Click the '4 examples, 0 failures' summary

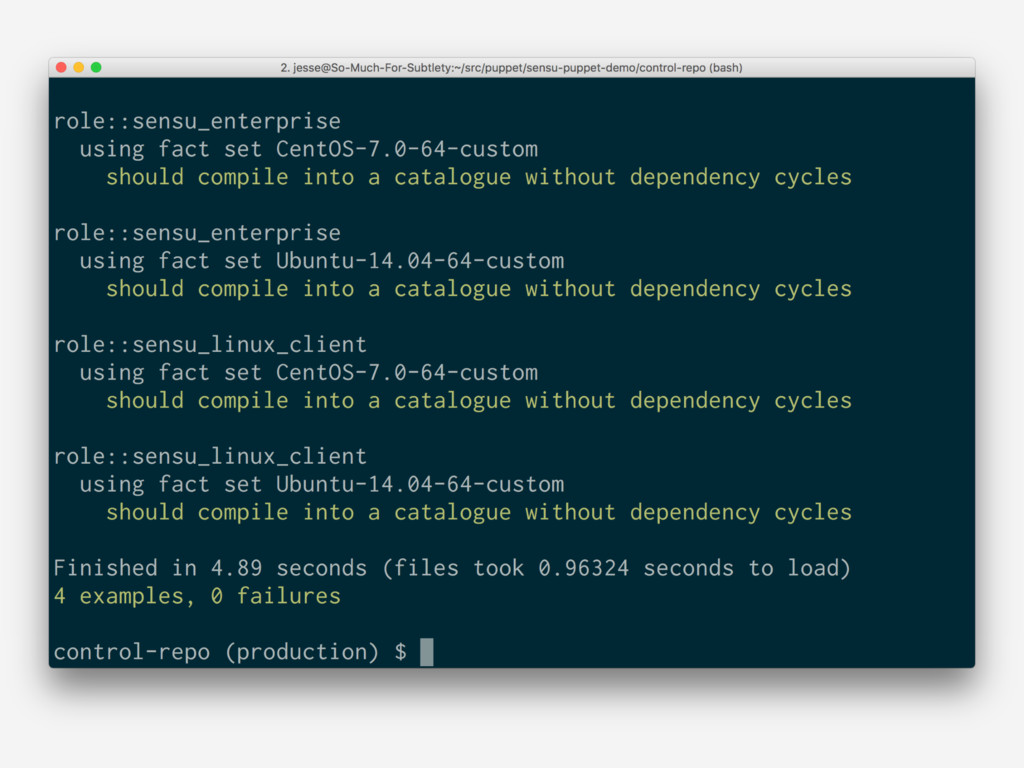197,596
